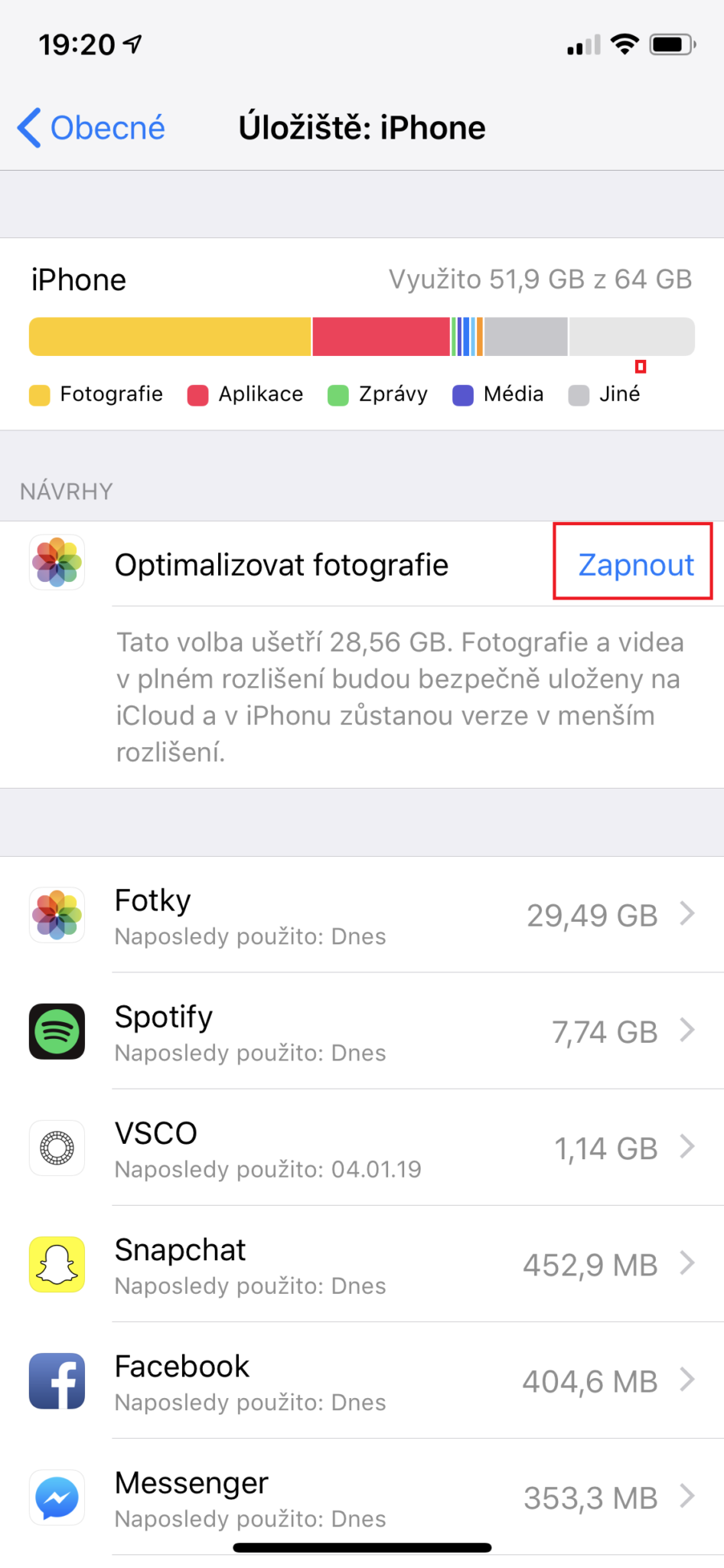This screenshot has width=724, height=1568.
Task: Tap the location arrow next to the clock
Action: (132, 43)
